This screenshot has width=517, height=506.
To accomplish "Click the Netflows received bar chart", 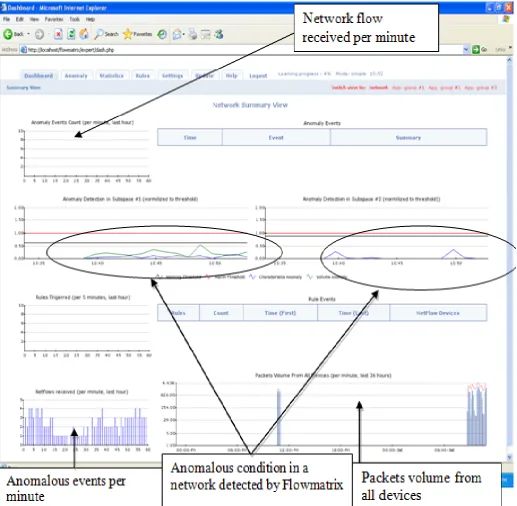I will (x=85, y=422).
